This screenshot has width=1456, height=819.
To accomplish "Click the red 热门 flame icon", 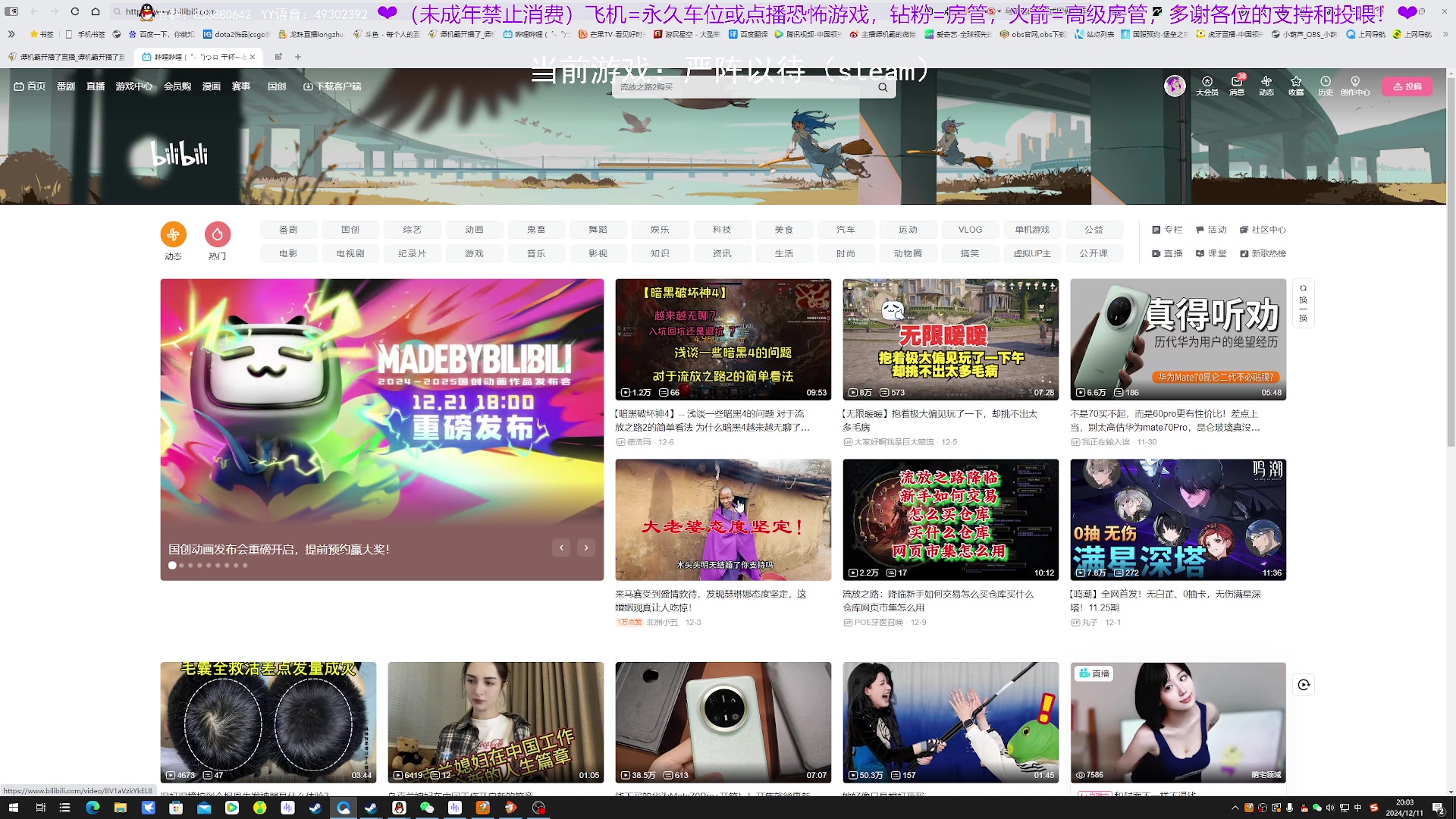I will point(218,234).
